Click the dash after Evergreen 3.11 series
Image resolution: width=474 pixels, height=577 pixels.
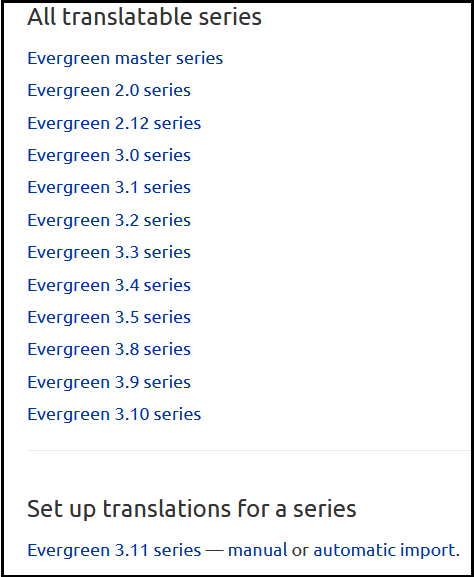[x=215, y=551]
